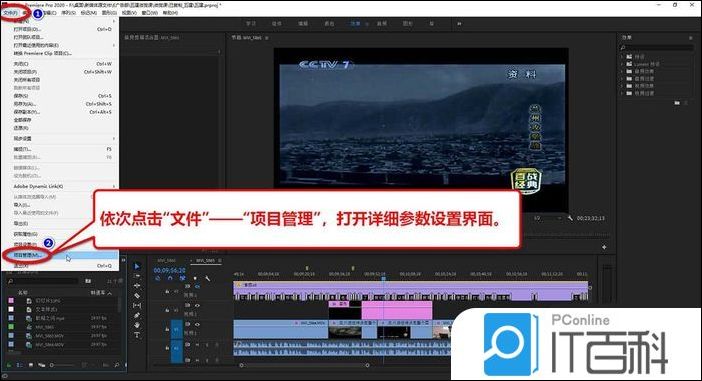Open Effects panel menu icon
Viewport: 702px width, 381px height.
point(690,38)
